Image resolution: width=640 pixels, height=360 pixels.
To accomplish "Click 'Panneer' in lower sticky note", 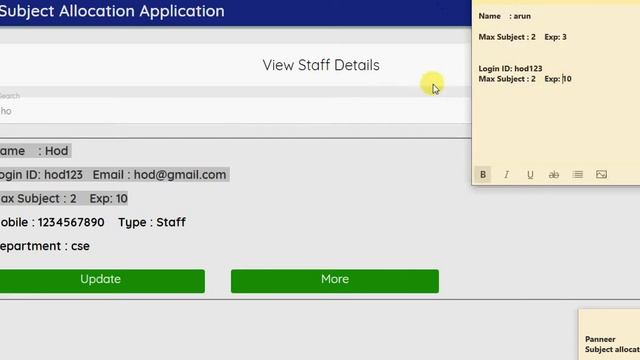I will point(600,339).
